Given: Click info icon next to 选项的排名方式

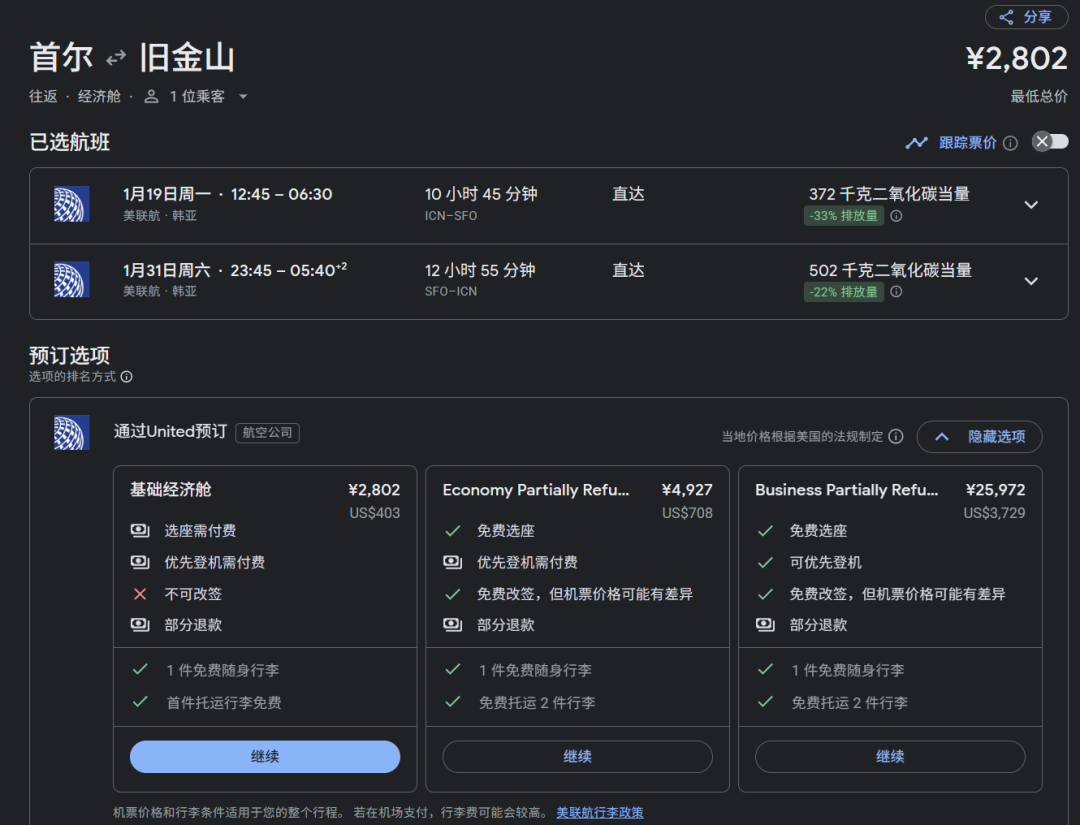Looking at the screenshot, I should [x=127, y=377].
